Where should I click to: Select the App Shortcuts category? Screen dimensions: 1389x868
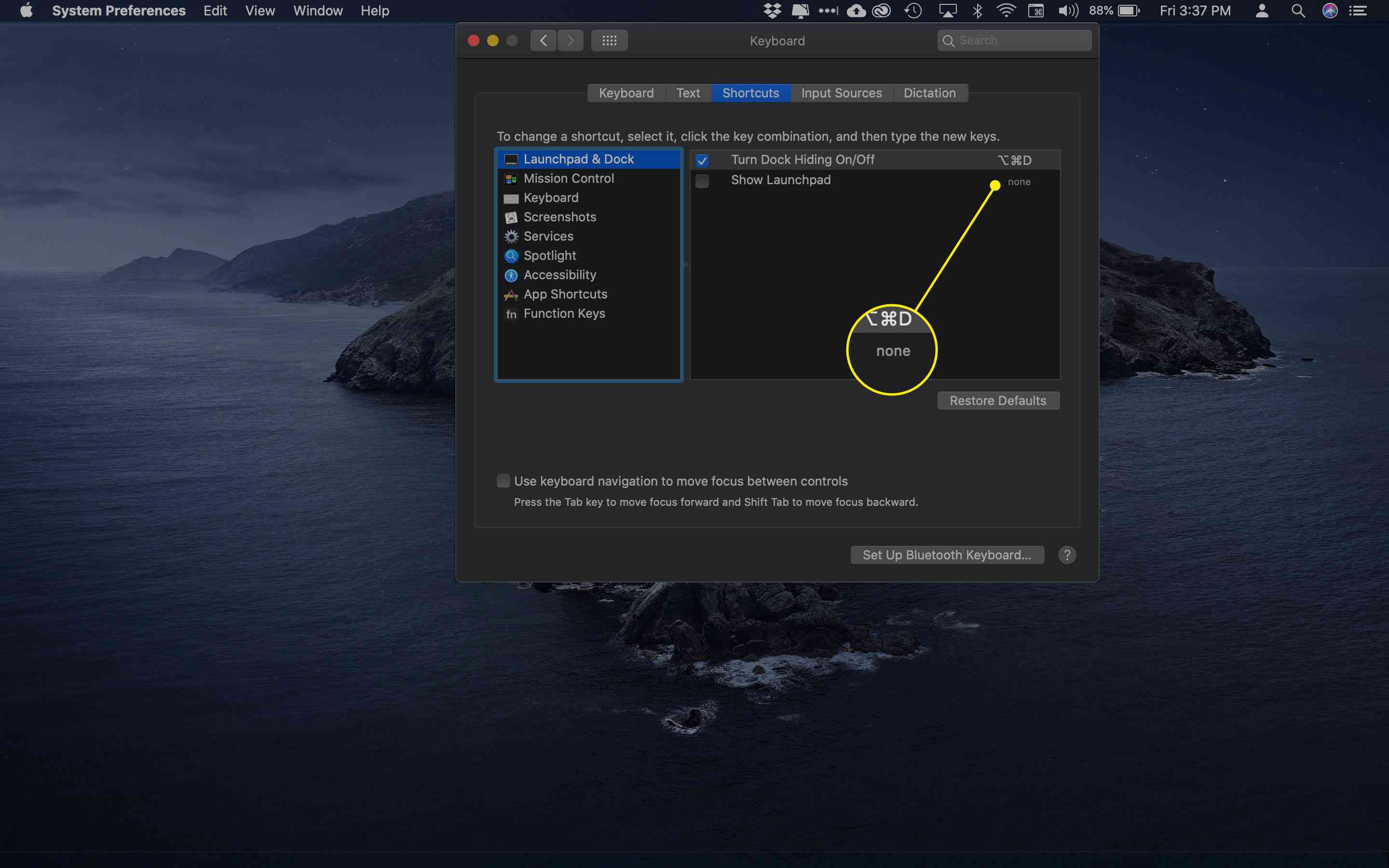pyautogui.click(x=564, y=294)
